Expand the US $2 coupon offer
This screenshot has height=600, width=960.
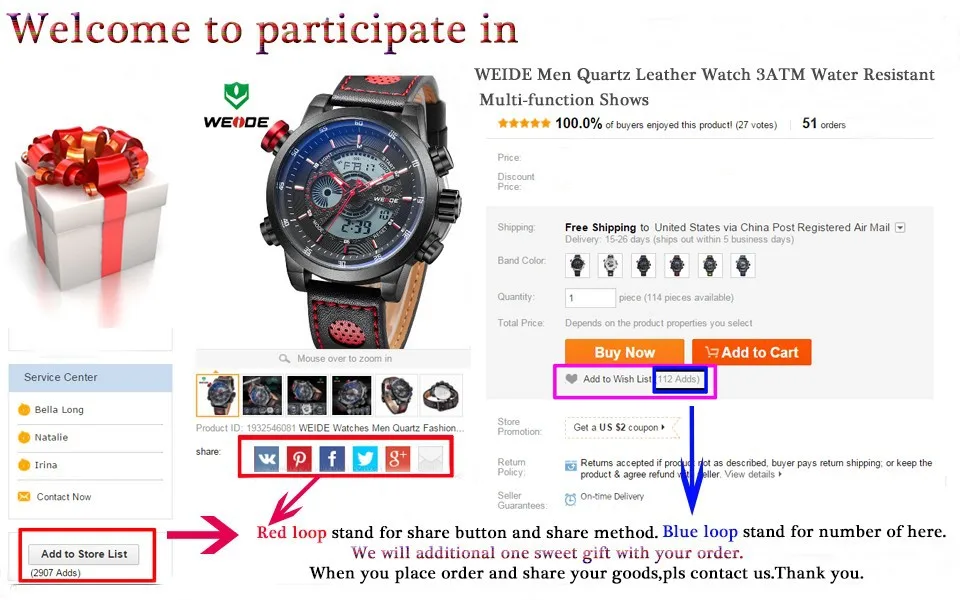pyautogui.click(x=619, y=427)
